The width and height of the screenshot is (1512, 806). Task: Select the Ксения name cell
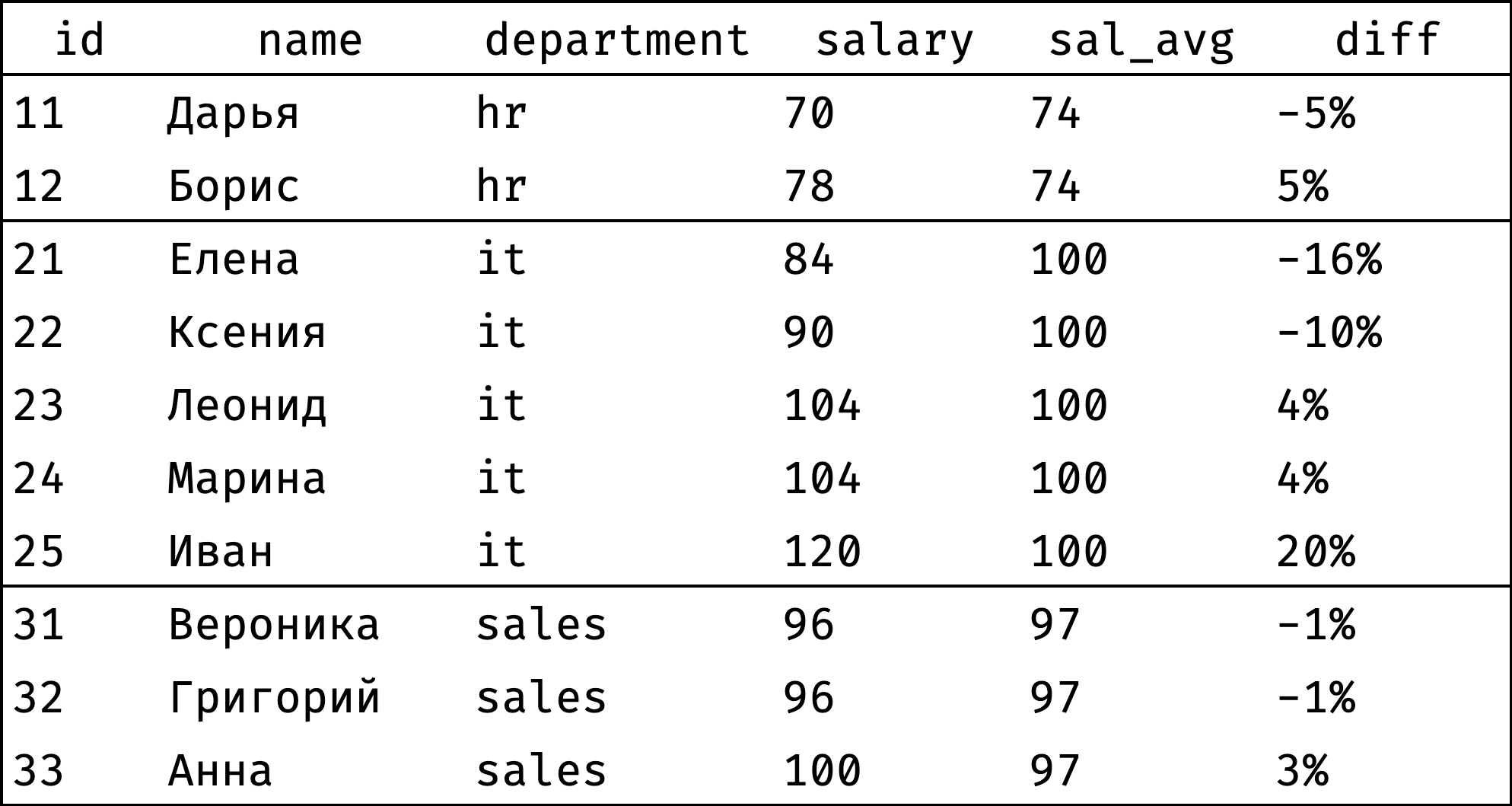[x=247, y=333]
